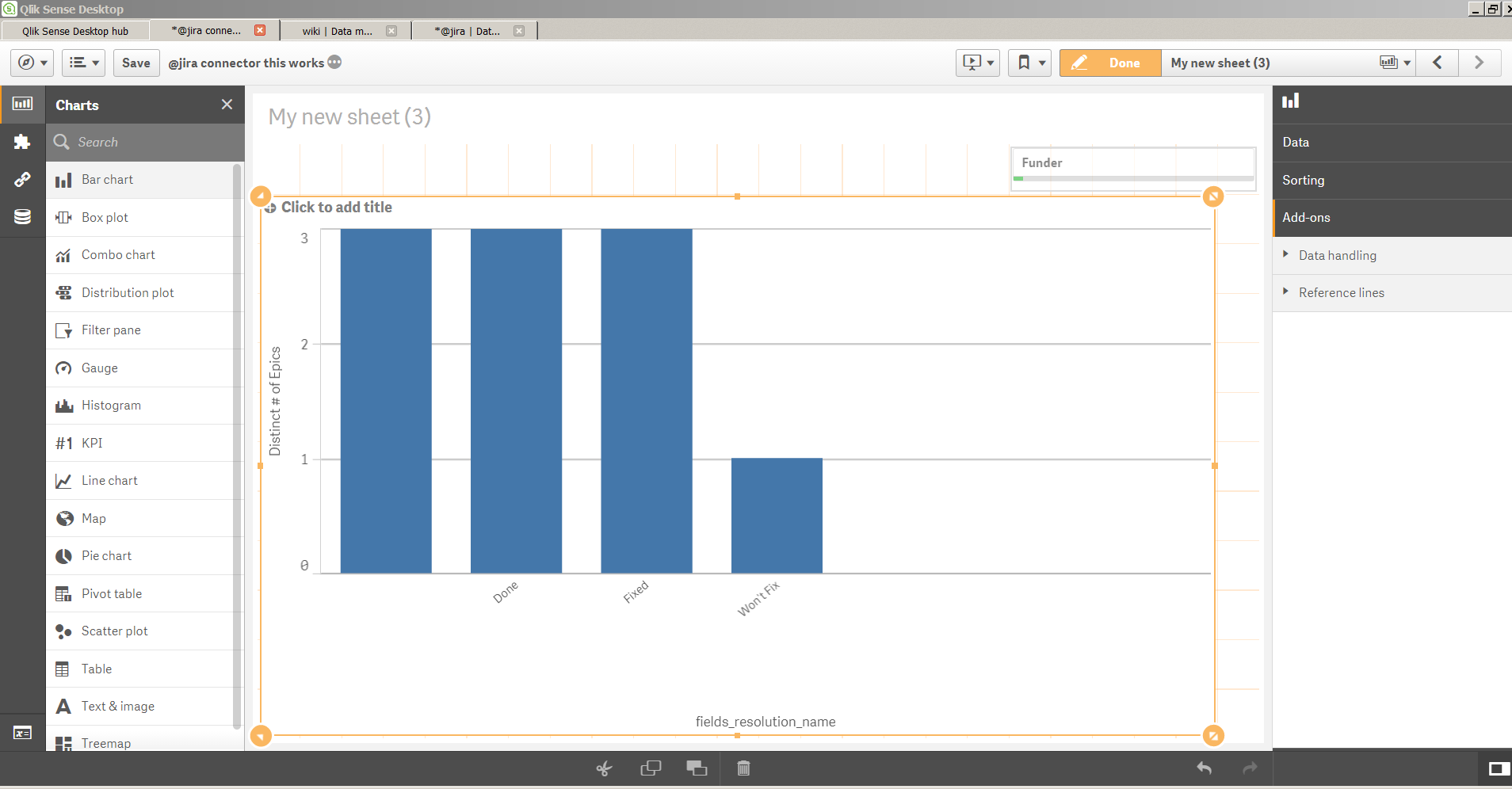The width and height of the screenshot is (1512, 789).
Task: Undo last edit
Action: [x=1205, y=768]
